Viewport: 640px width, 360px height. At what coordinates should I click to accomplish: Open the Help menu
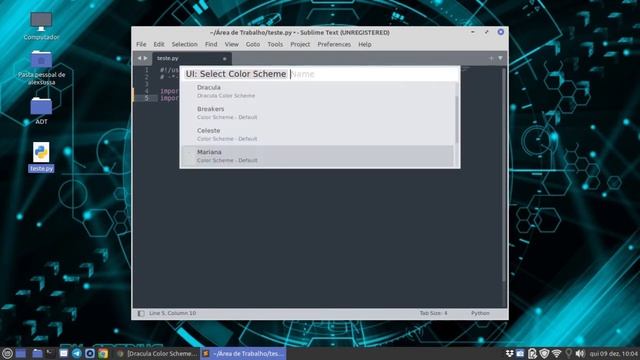click(x=364, y=44)
